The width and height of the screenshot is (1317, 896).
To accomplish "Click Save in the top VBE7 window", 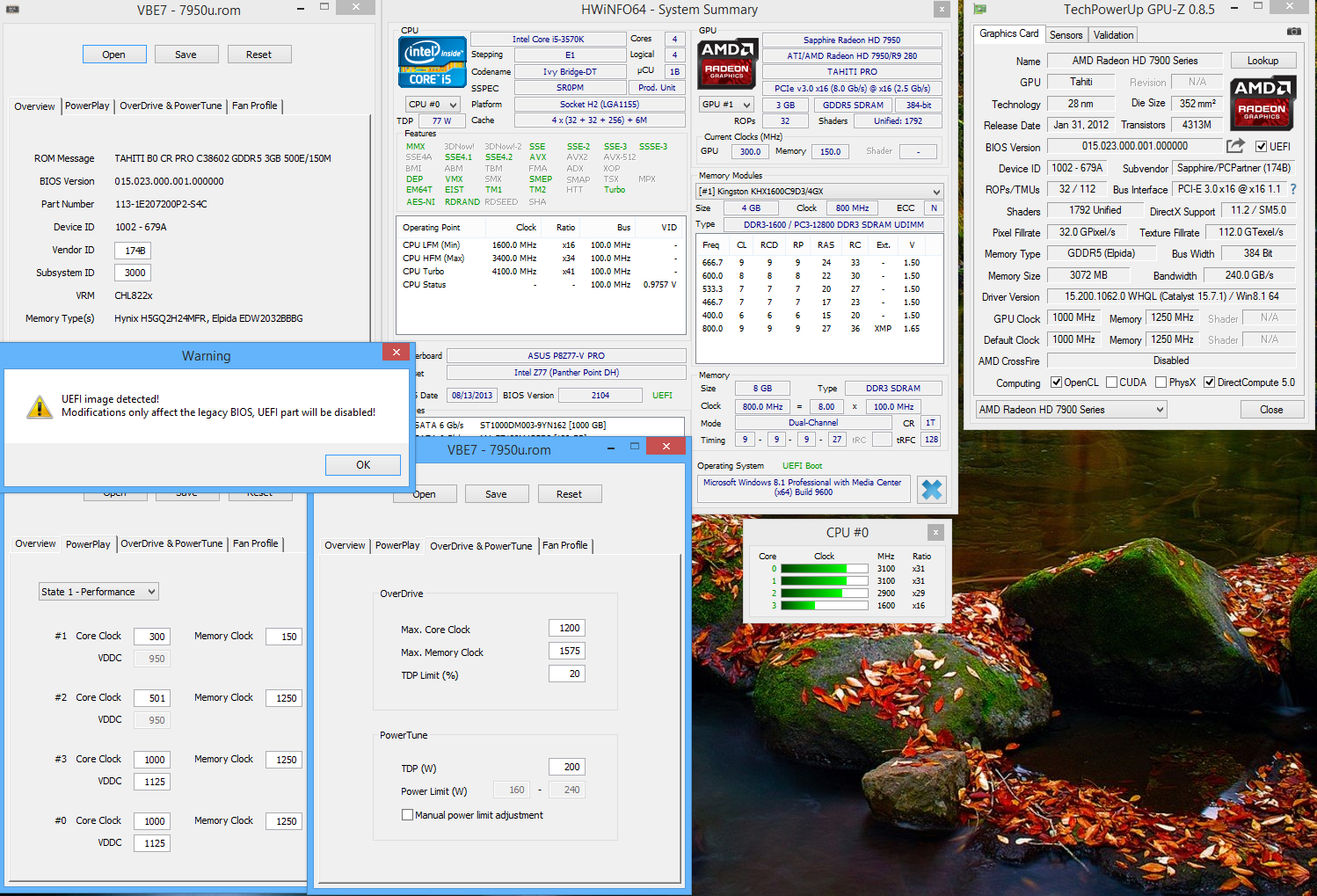I will [x=186, y=55].
